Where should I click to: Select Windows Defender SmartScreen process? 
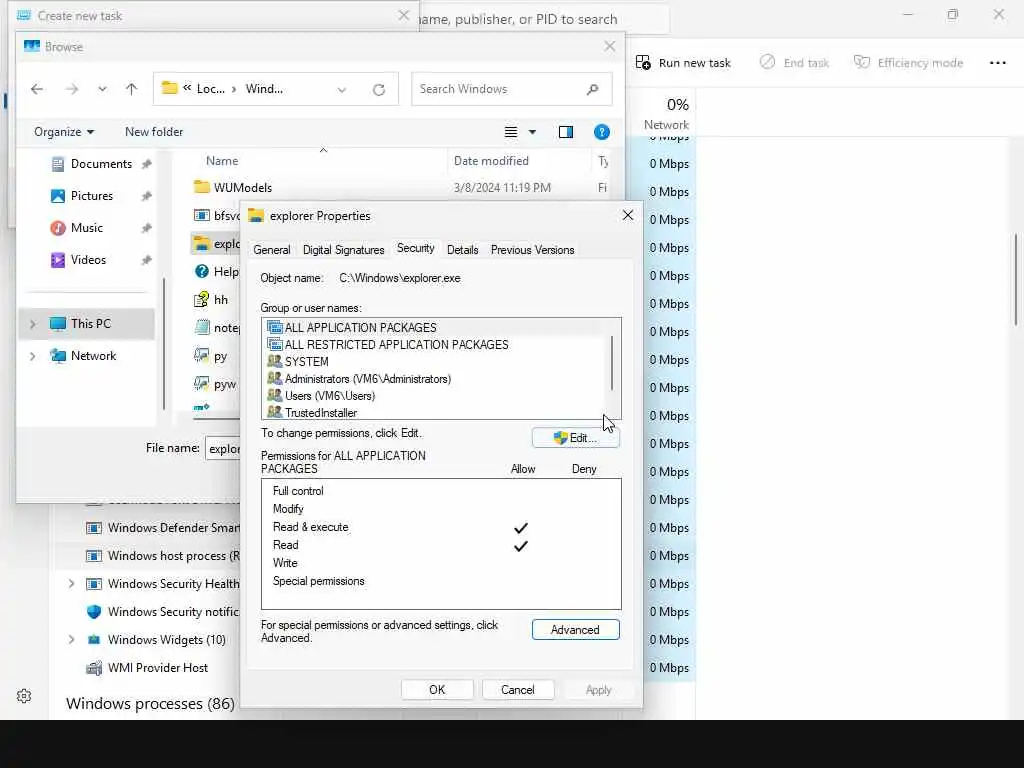[x=163, y=528]
